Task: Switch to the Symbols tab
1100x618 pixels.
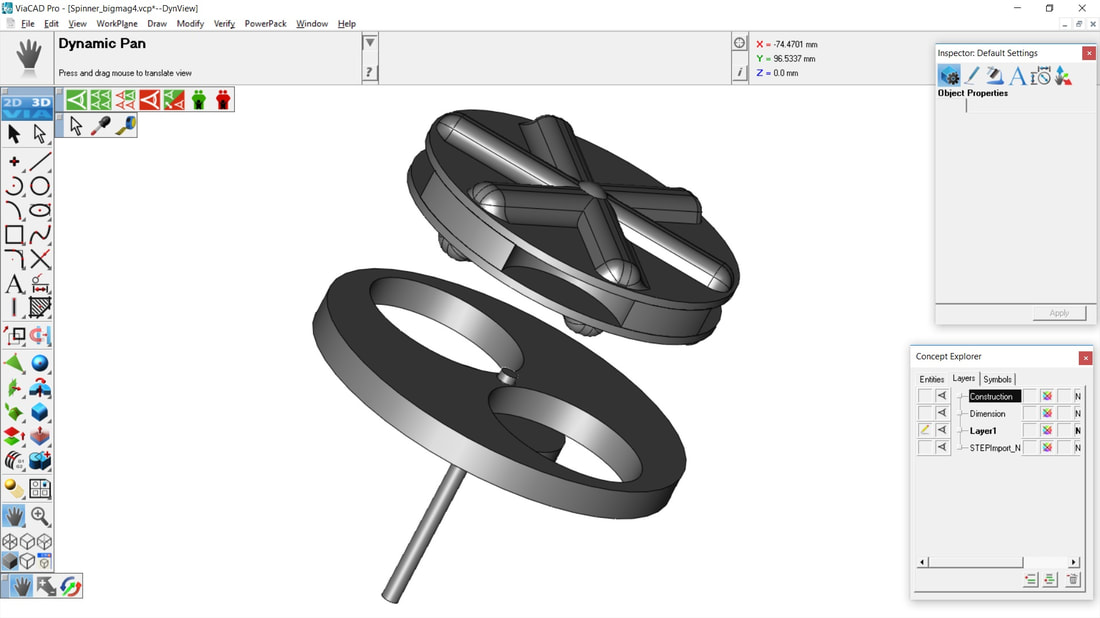Action: [x=997, y=379]
